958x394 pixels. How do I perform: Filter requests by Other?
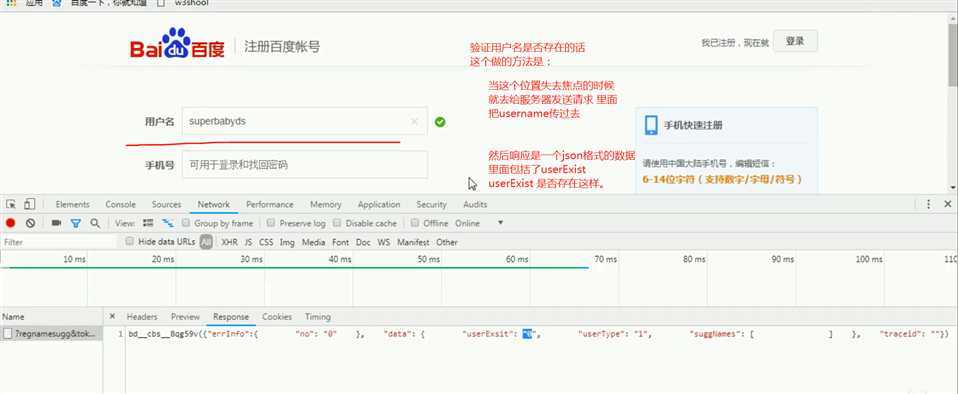[447, 242]
